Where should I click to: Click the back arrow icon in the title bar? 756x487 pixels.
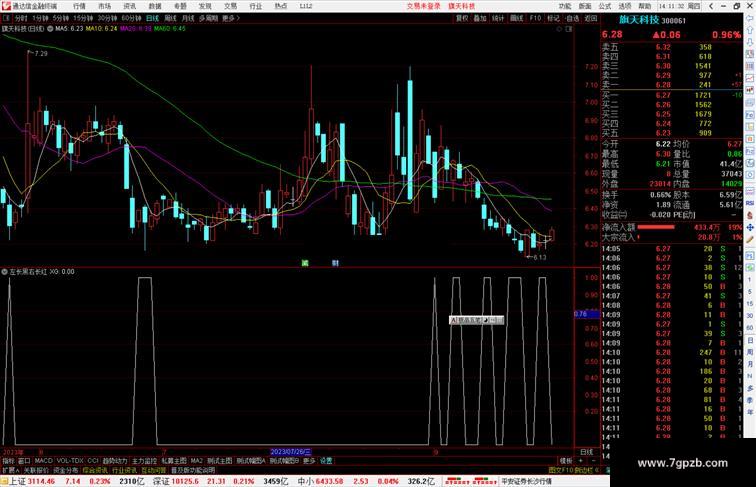[x=711, y=6]
